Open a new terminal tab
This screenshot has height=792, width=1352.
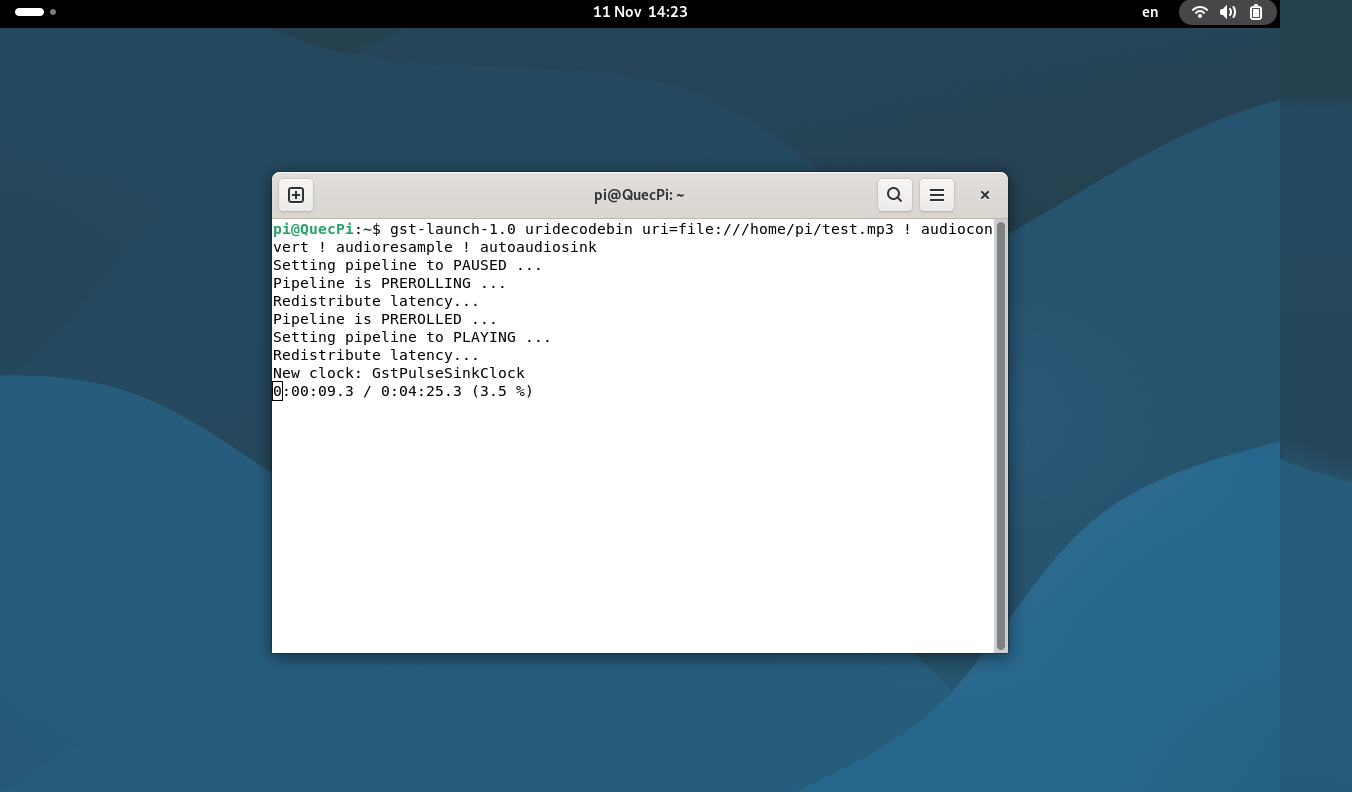tap(296, 195)
